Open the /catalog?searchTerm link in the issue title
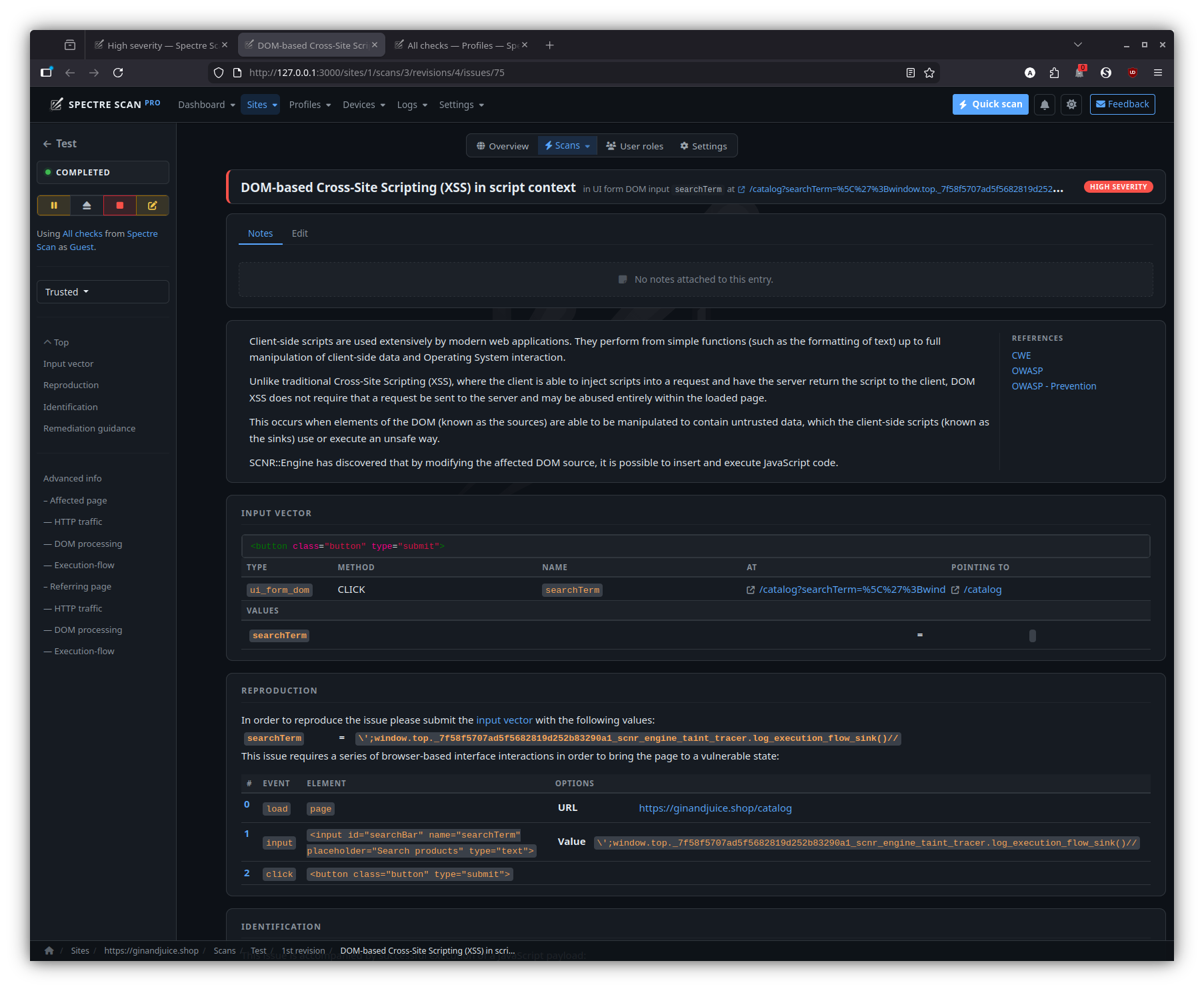Viewport: 1204px width, 991px height. tap(905, 189)
